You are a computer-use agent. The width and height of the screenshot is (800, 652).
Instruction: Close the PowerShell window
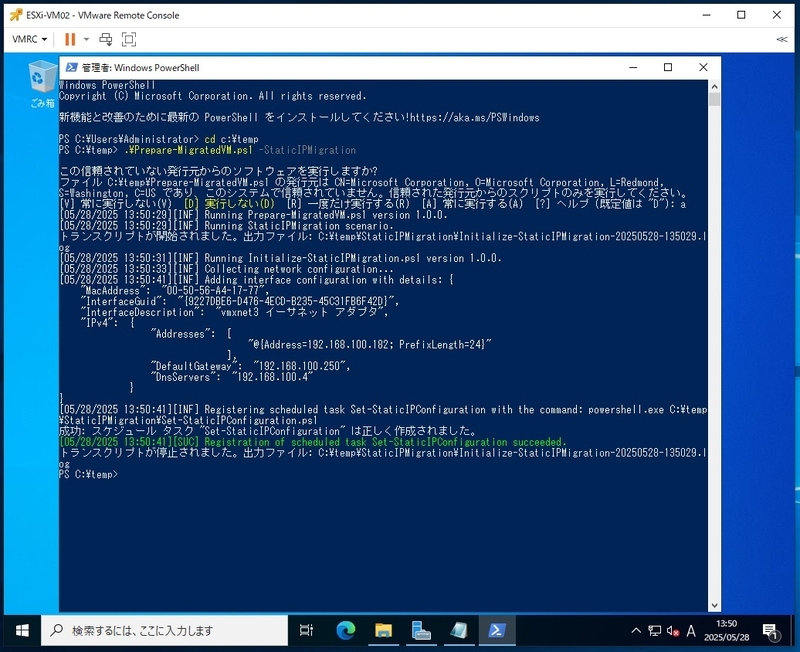(x=703, y=67)
